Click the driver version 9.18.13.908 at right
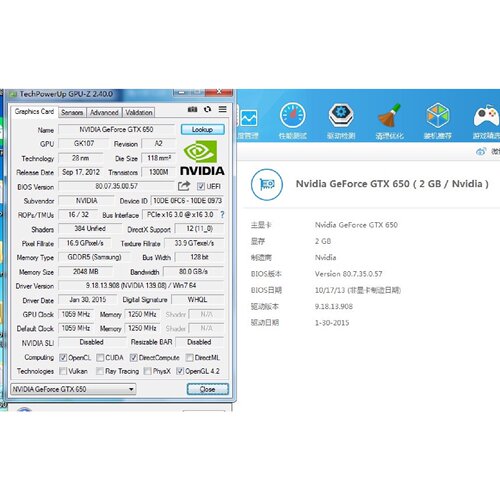 coord(334,306)
